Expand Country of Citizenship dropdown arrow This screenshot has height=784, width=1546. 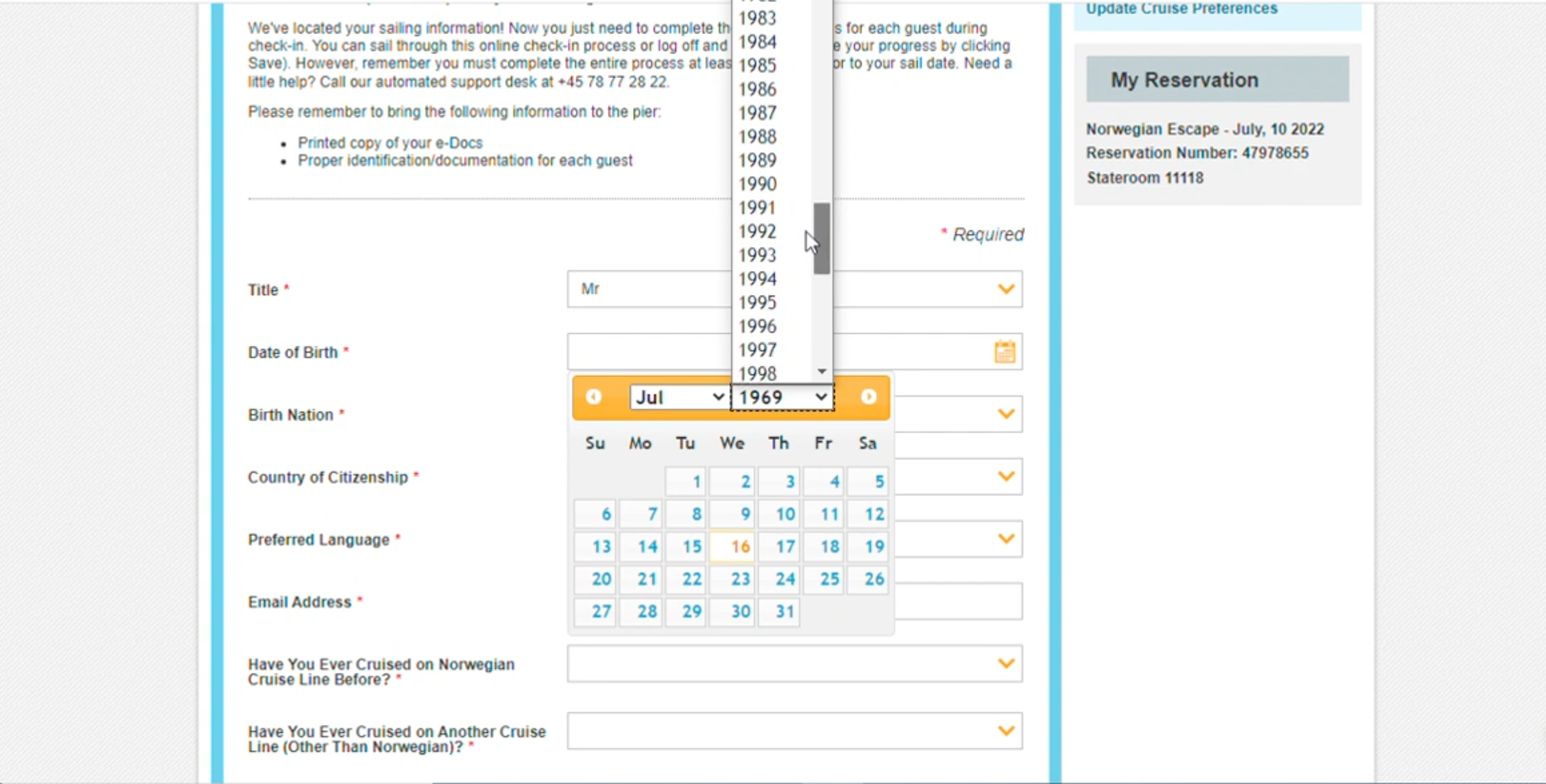click(x=1006, y=476)
